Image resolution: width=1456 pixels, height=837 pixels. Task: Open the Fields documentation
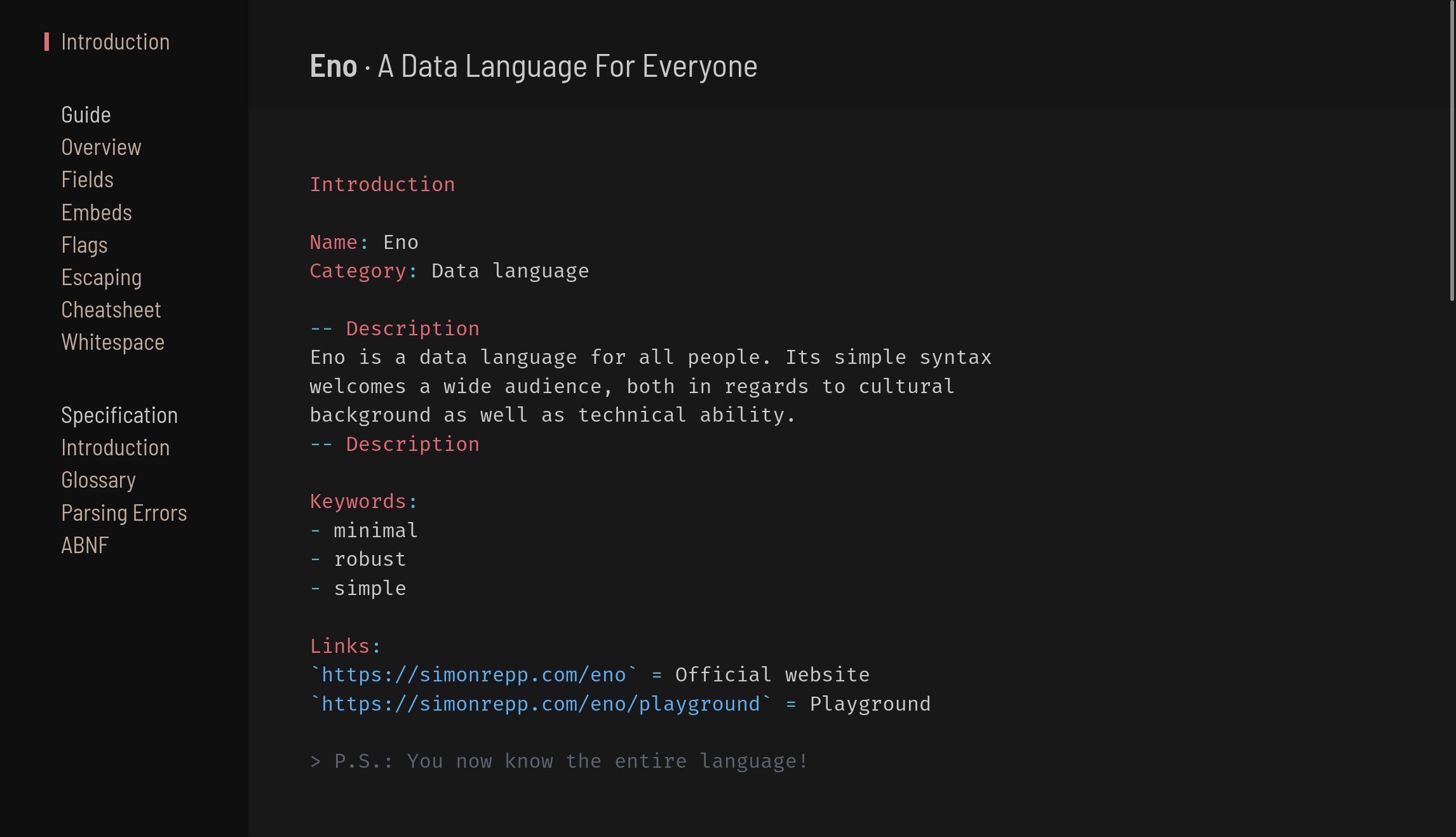87,180
